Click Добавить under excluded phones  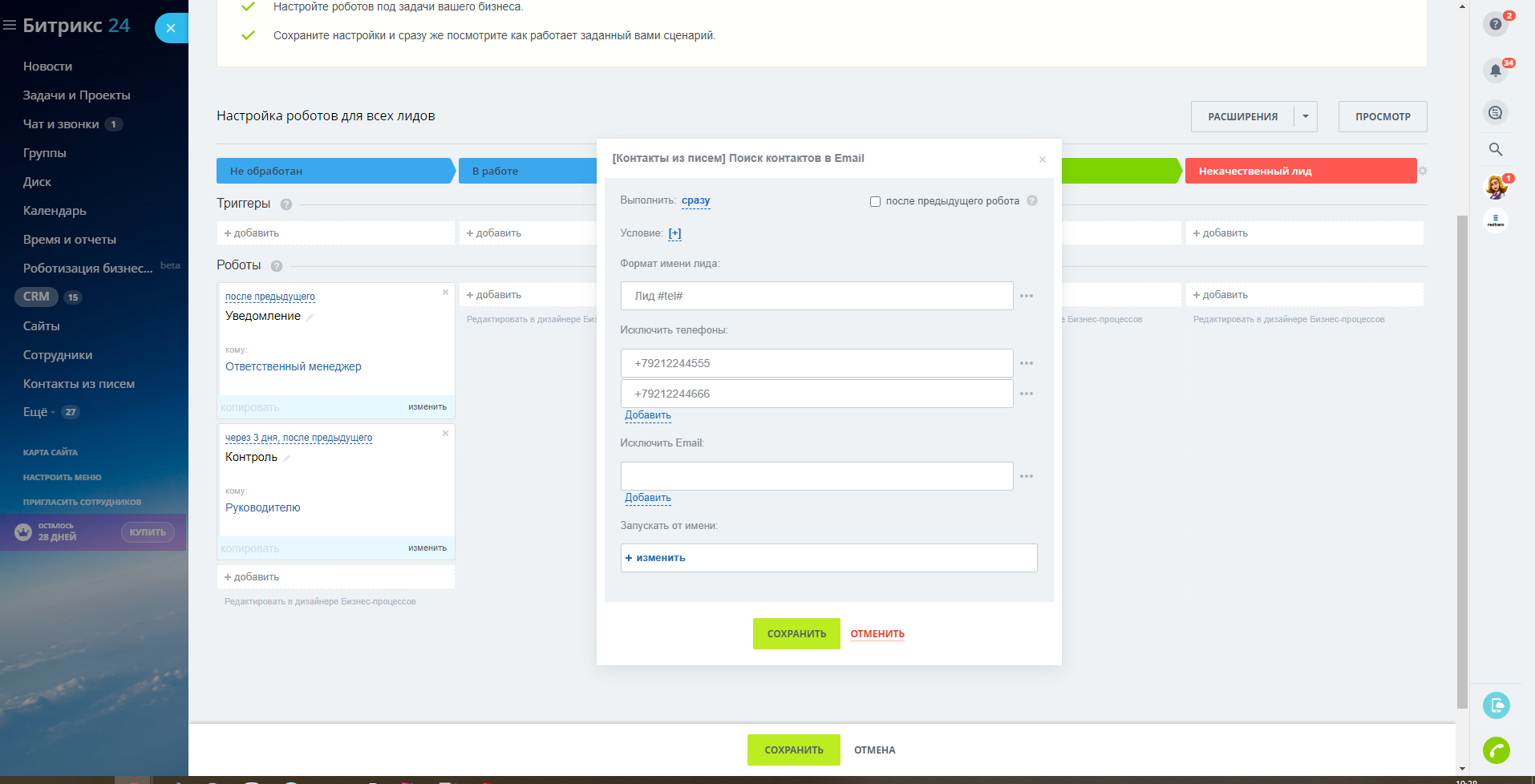click(648, 415)
